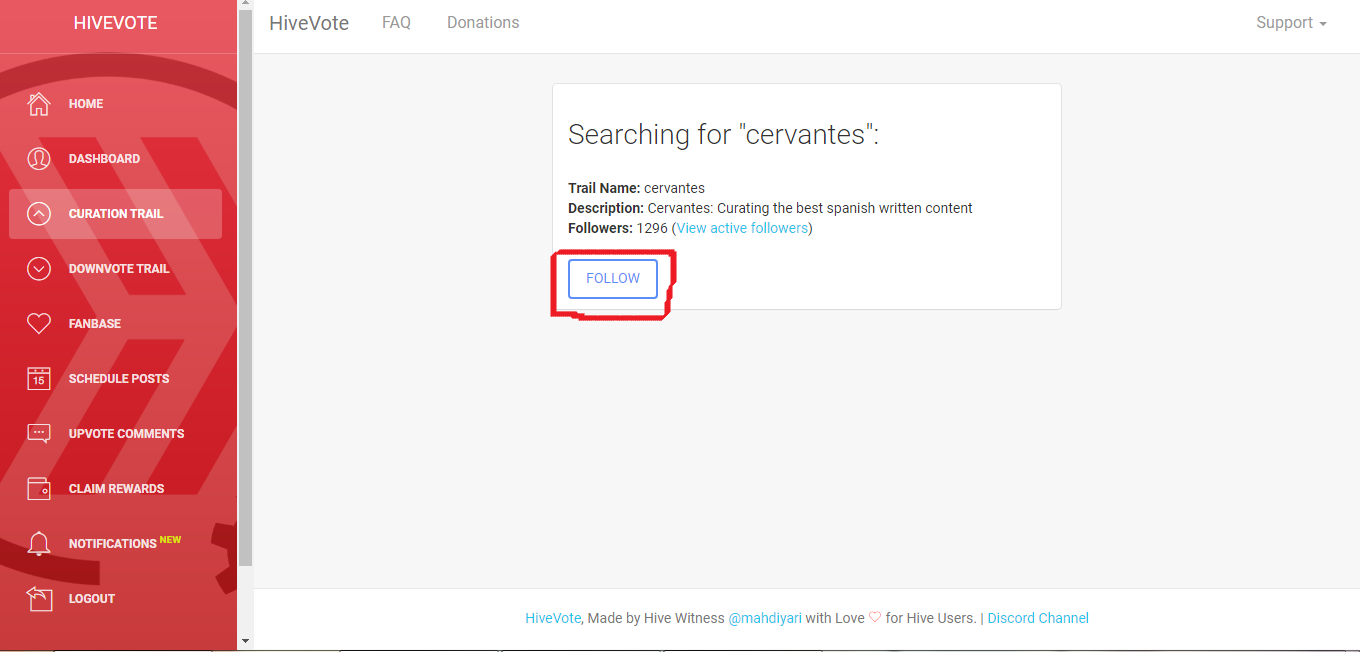Open DOWNVOTE TRAIL menu label

[119, 269]
